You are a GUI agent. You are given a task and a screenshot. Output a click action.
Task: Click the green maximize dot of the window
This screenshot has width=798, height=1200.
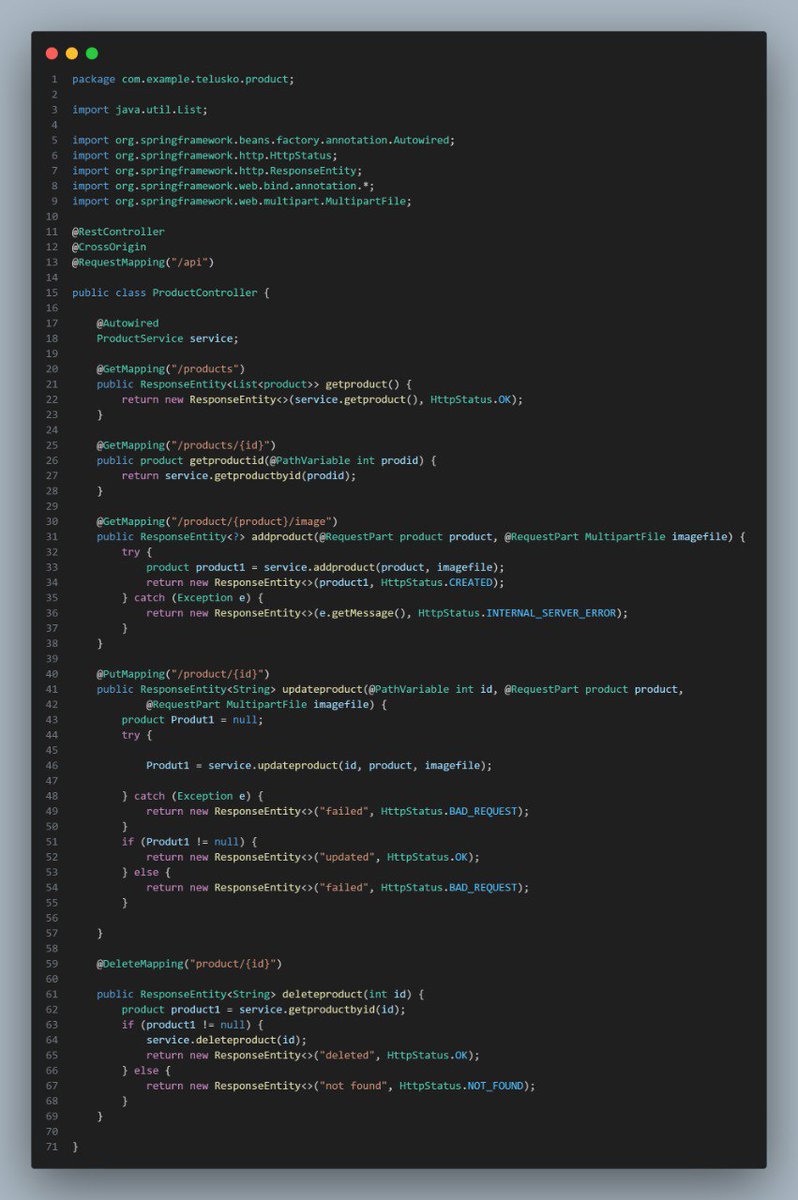click(92, 53)
